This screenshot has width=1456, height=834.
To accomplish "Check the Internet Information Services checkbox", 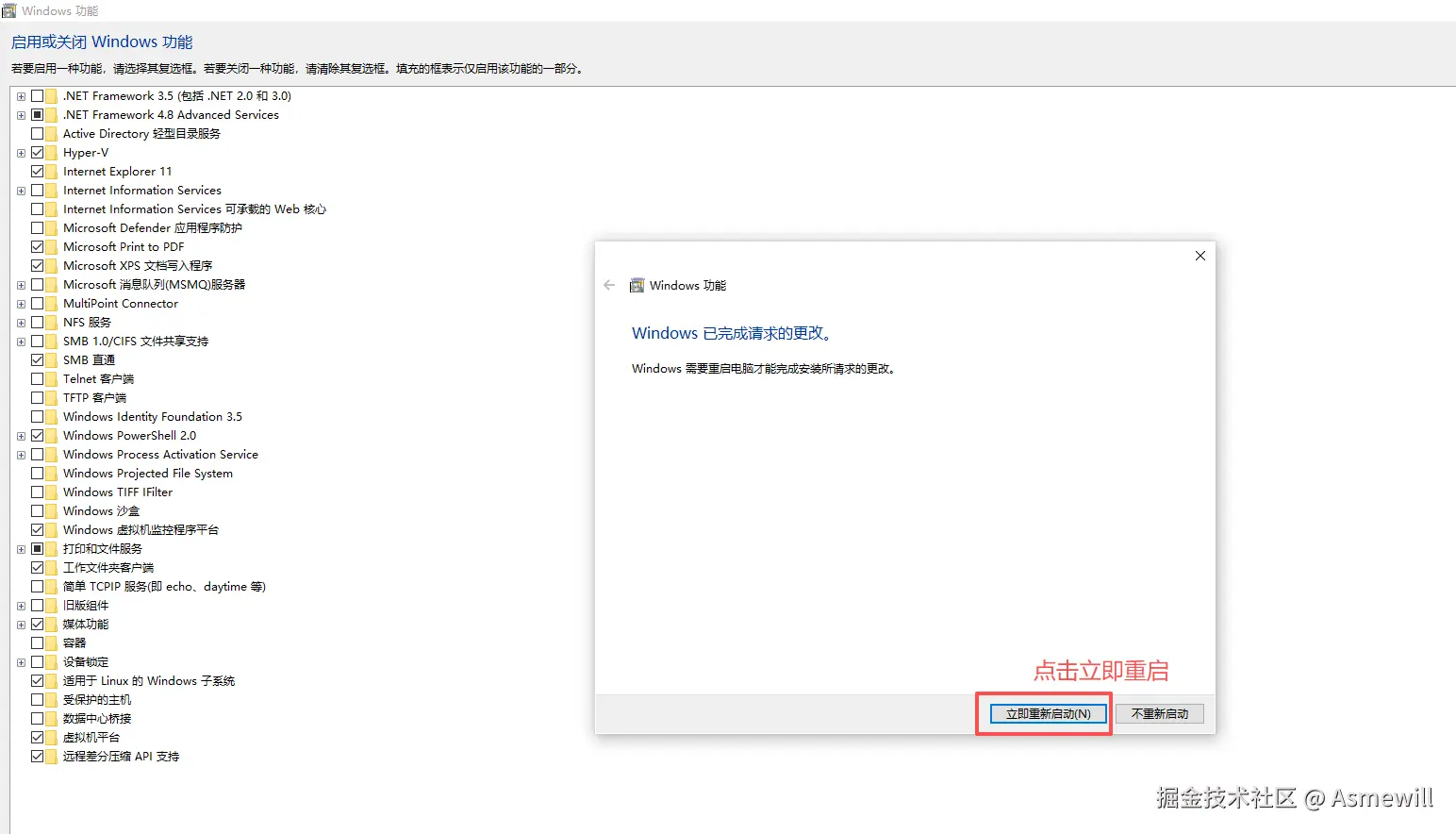I will (38, 191).
